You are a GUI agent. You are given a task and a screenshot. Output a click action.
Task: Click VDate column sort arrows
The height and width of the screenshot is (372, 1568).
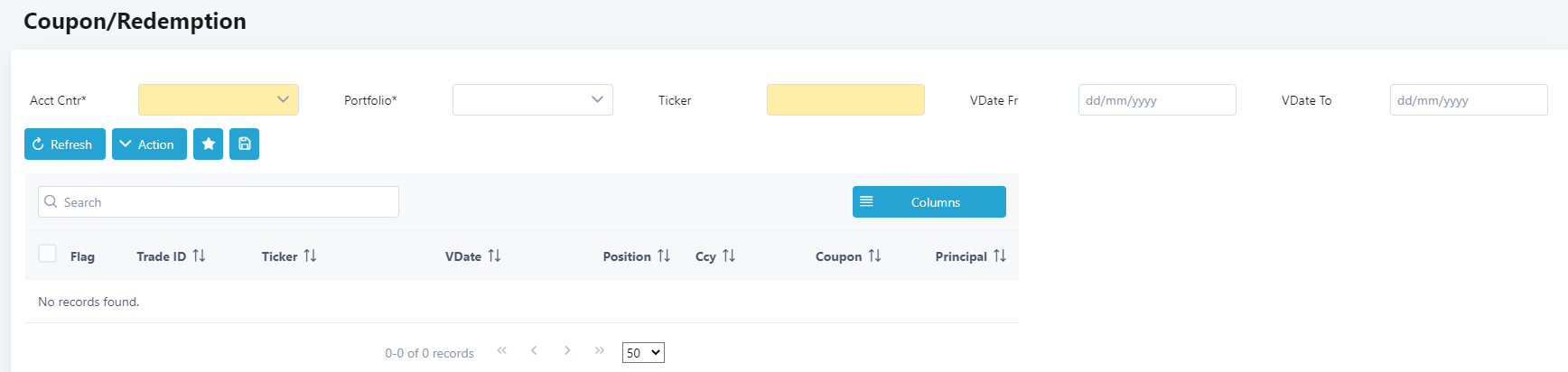coord(494,256)
